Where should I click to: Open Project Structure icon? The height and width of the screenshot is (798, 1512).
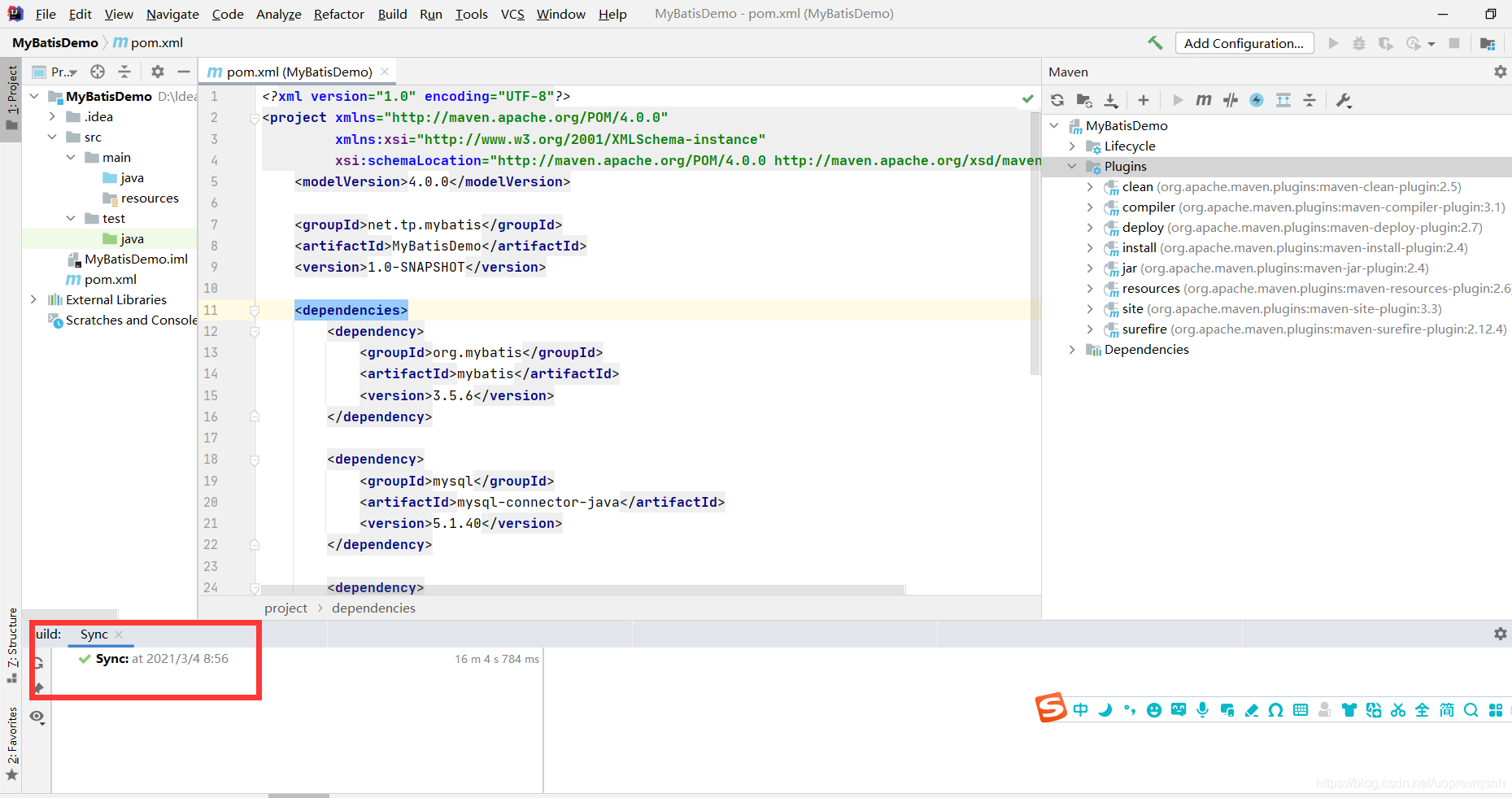1488,43
